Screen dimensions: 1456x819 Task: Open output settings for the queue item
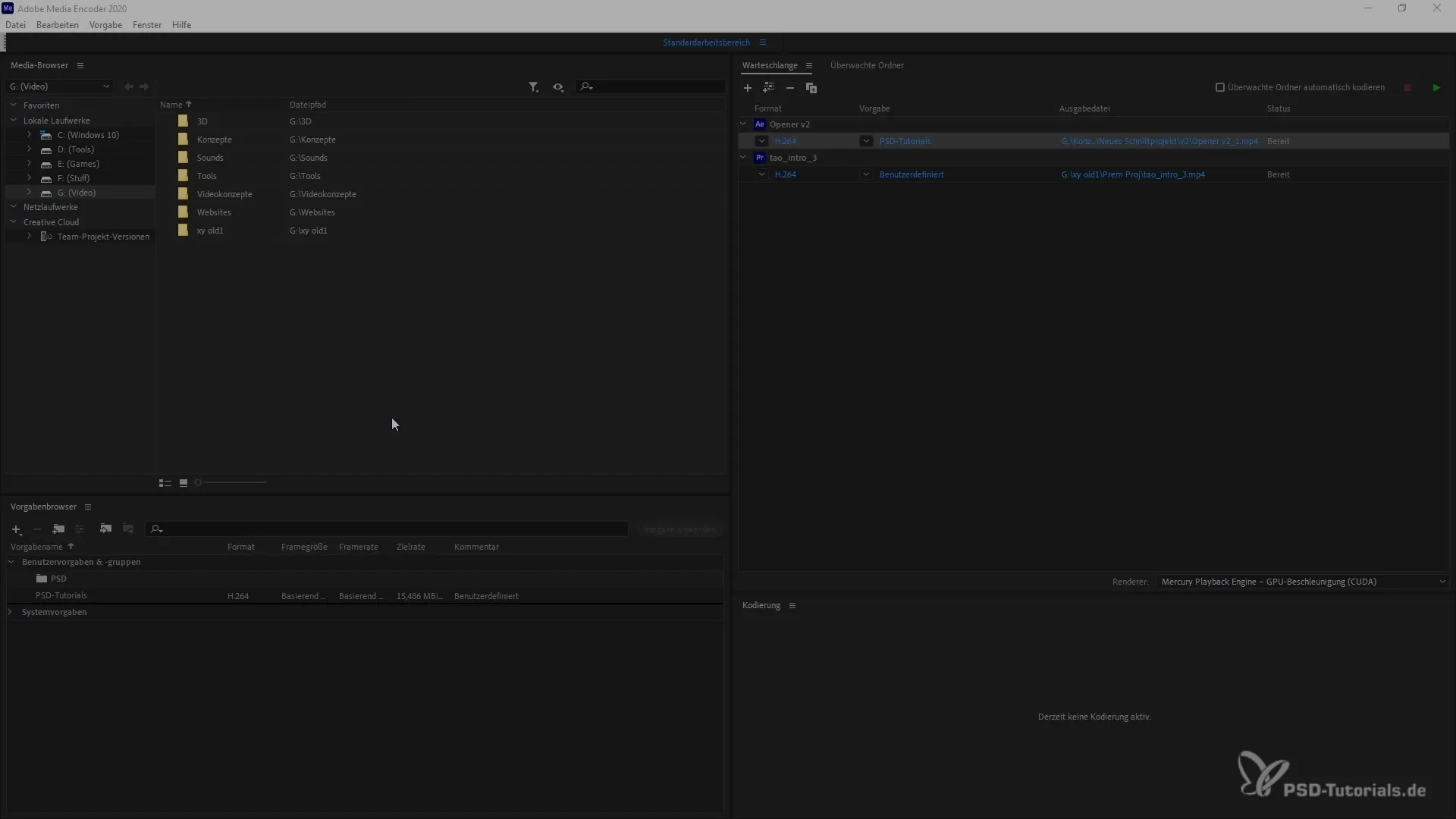pyautogui.click(x=769, y=88)
